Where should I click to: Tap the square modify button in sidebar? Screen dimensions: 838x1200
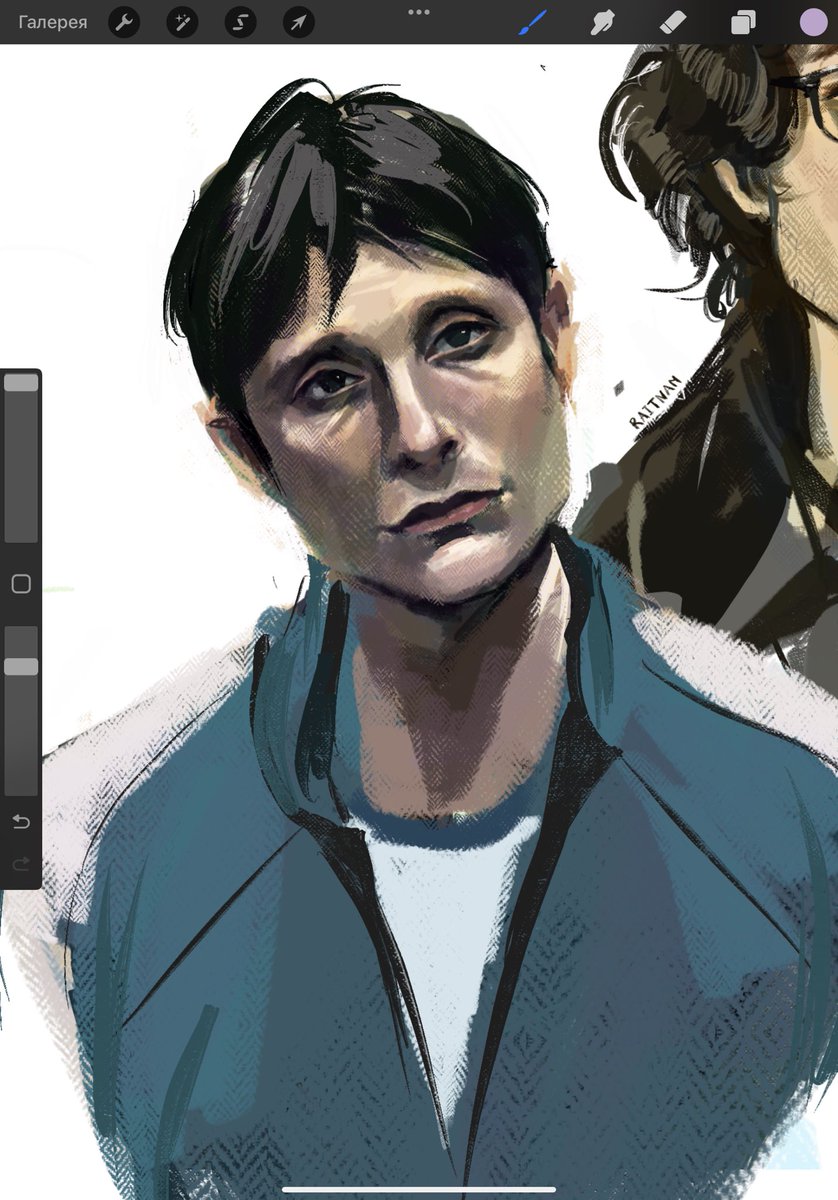click(21, 584)
